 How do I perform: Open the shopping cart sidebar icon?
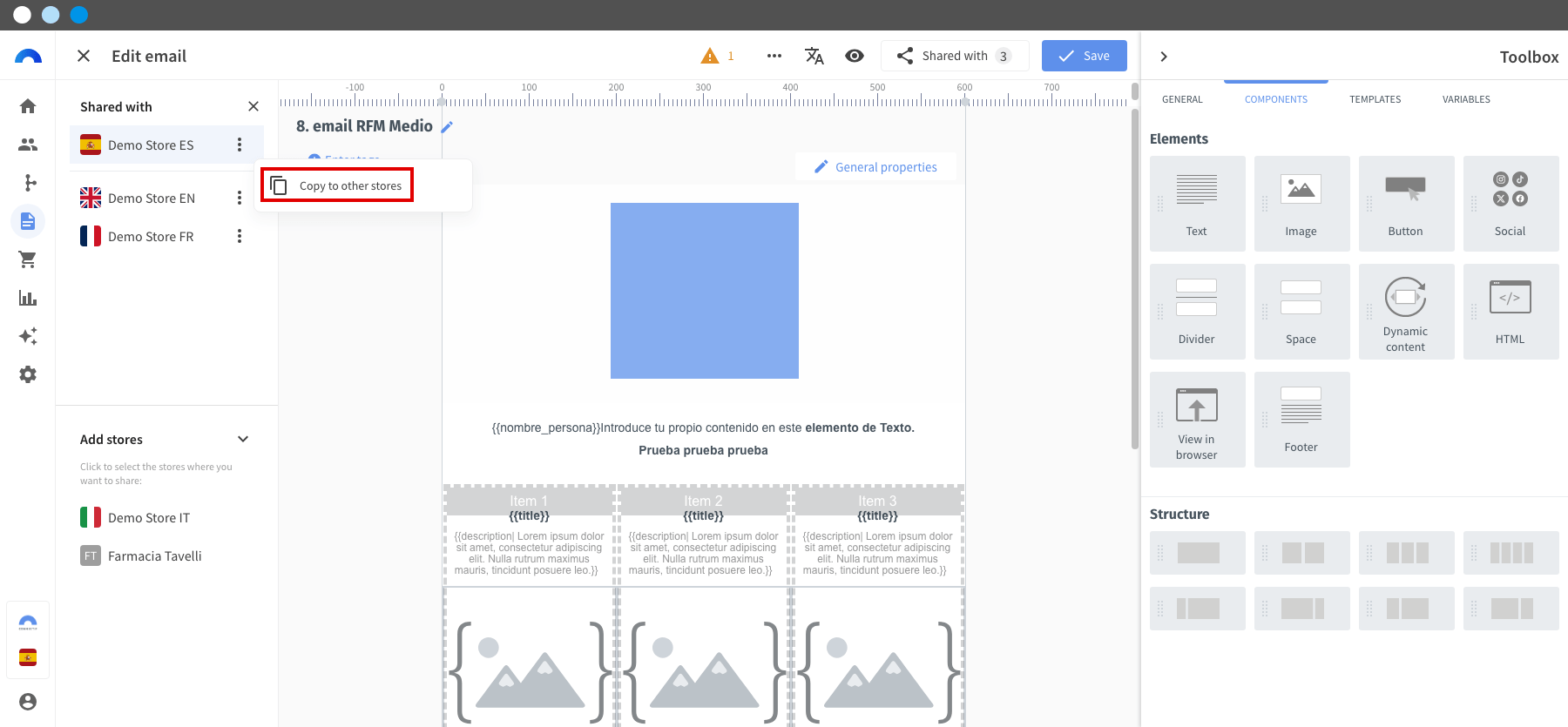(x=28, y=259)
